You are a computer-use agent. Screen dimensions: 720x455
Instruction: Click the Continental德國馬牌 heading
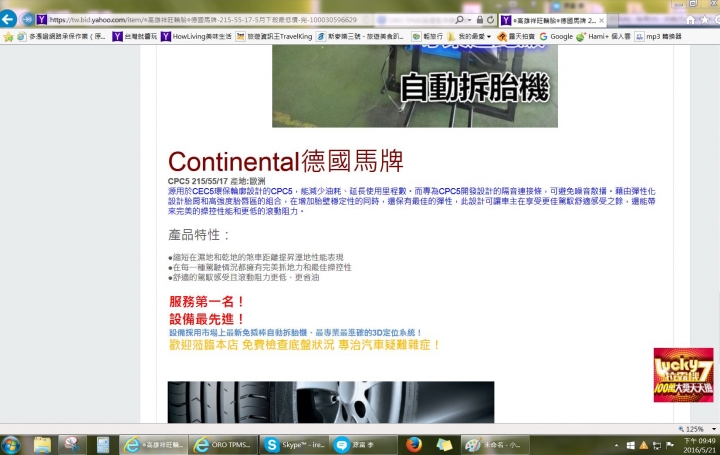286,162
